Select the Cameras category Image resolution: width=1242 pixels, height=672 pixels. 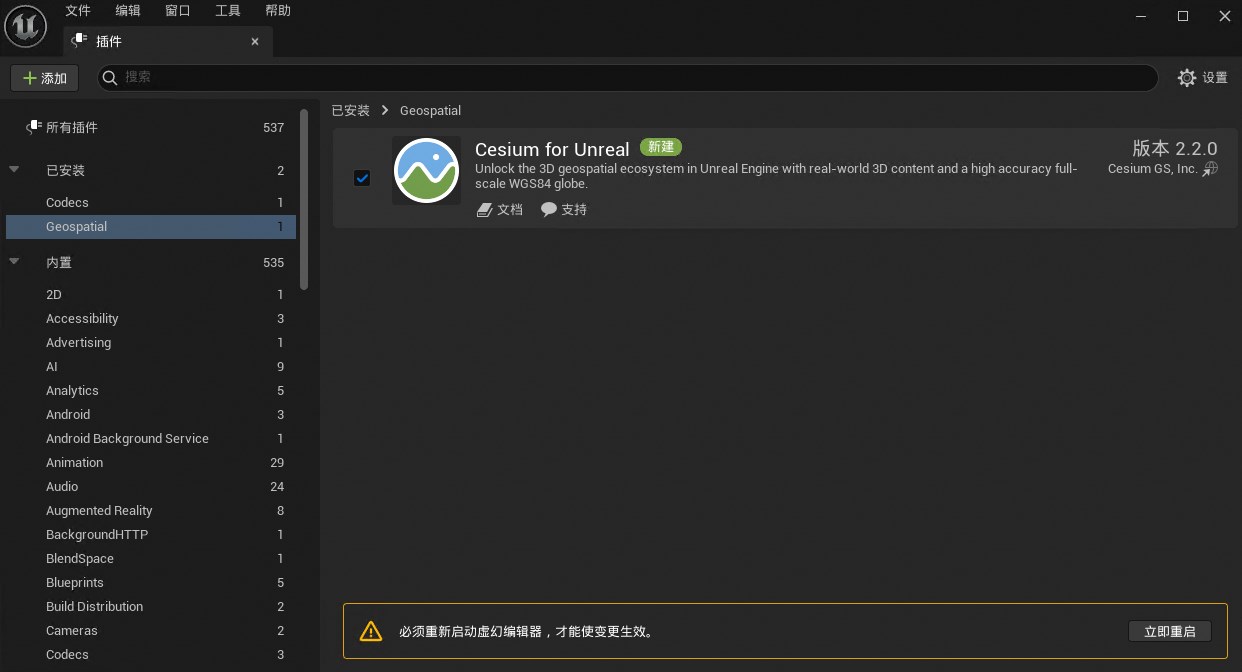click(153, 630)
